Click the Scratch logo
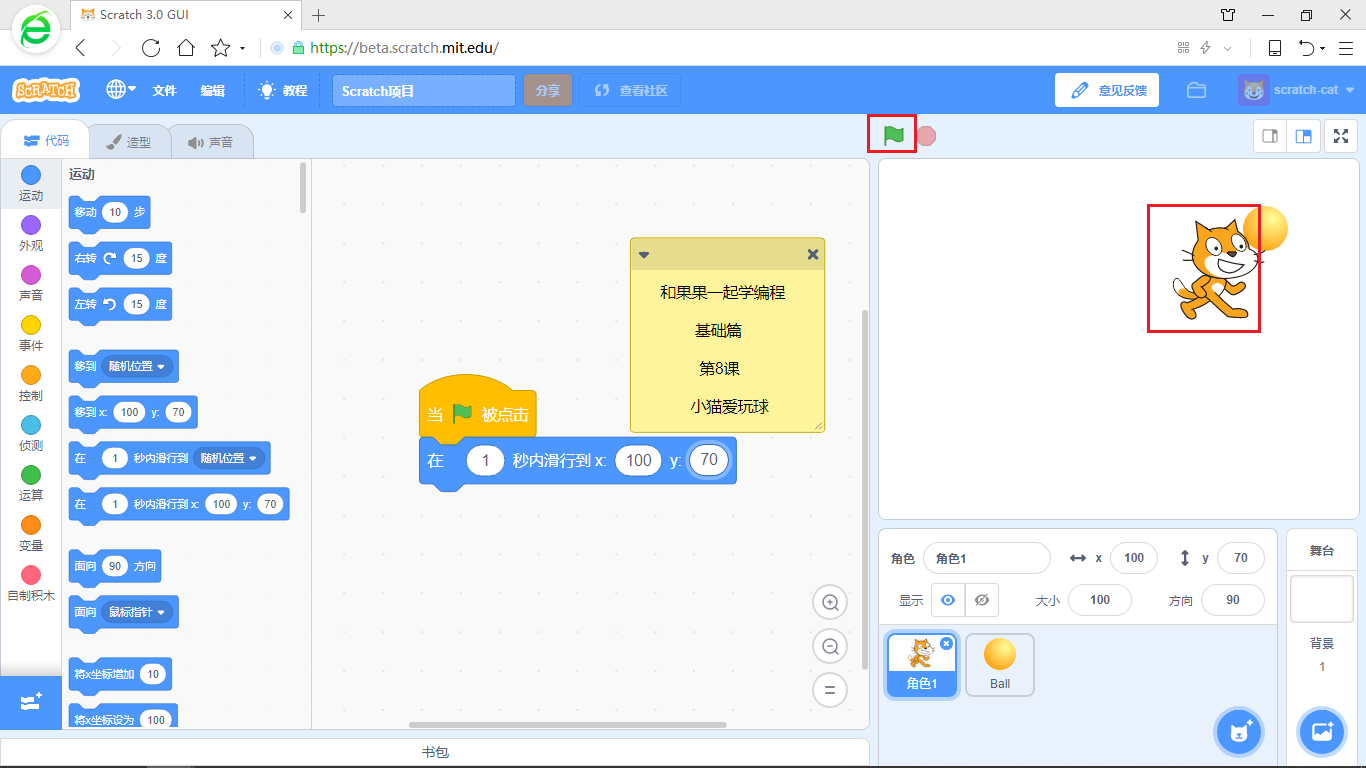The height and width of the screenshot is (768, 1366). pos(46,90)
